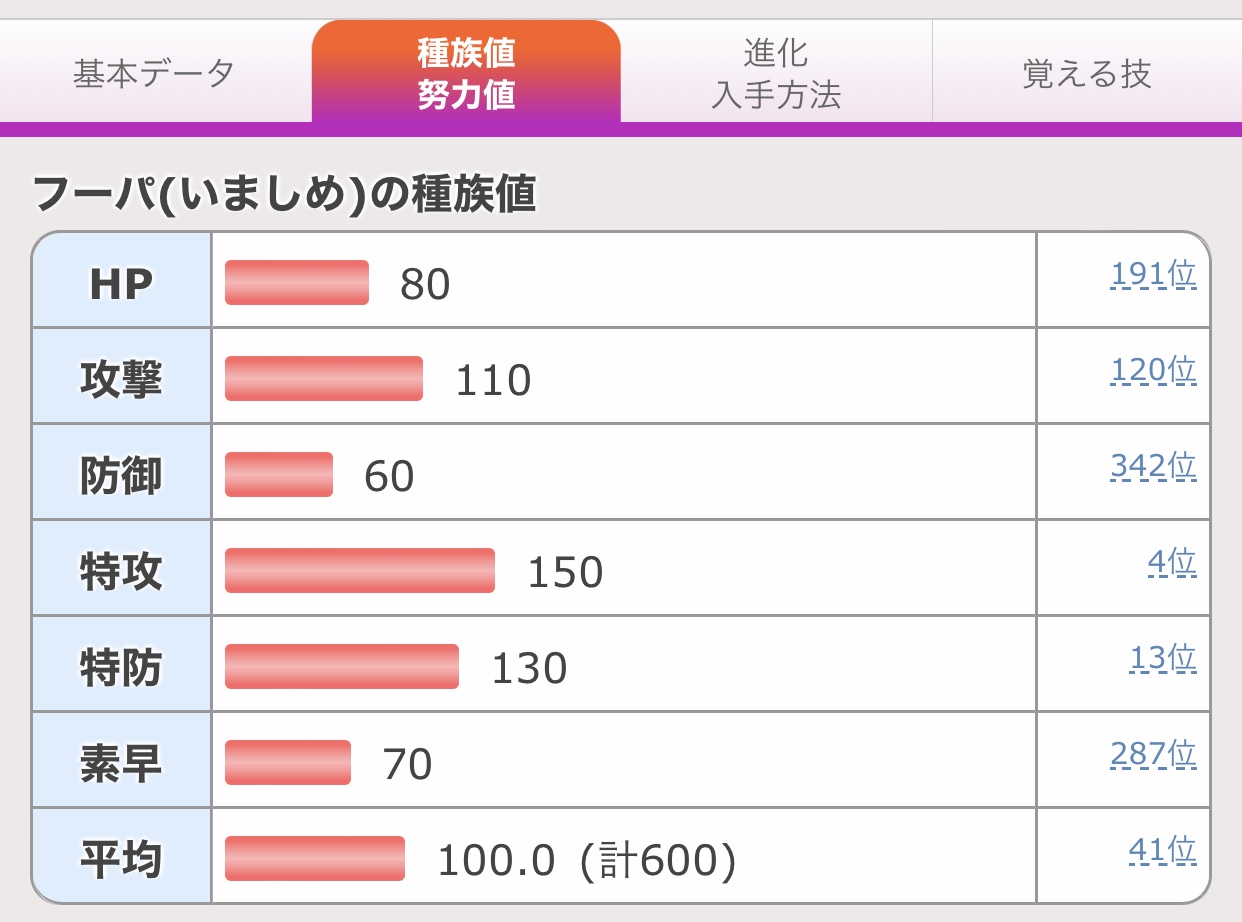This screenshot has width=1242, height=922.
Task: Click the 防御 row header
Action: coord(121,476)
